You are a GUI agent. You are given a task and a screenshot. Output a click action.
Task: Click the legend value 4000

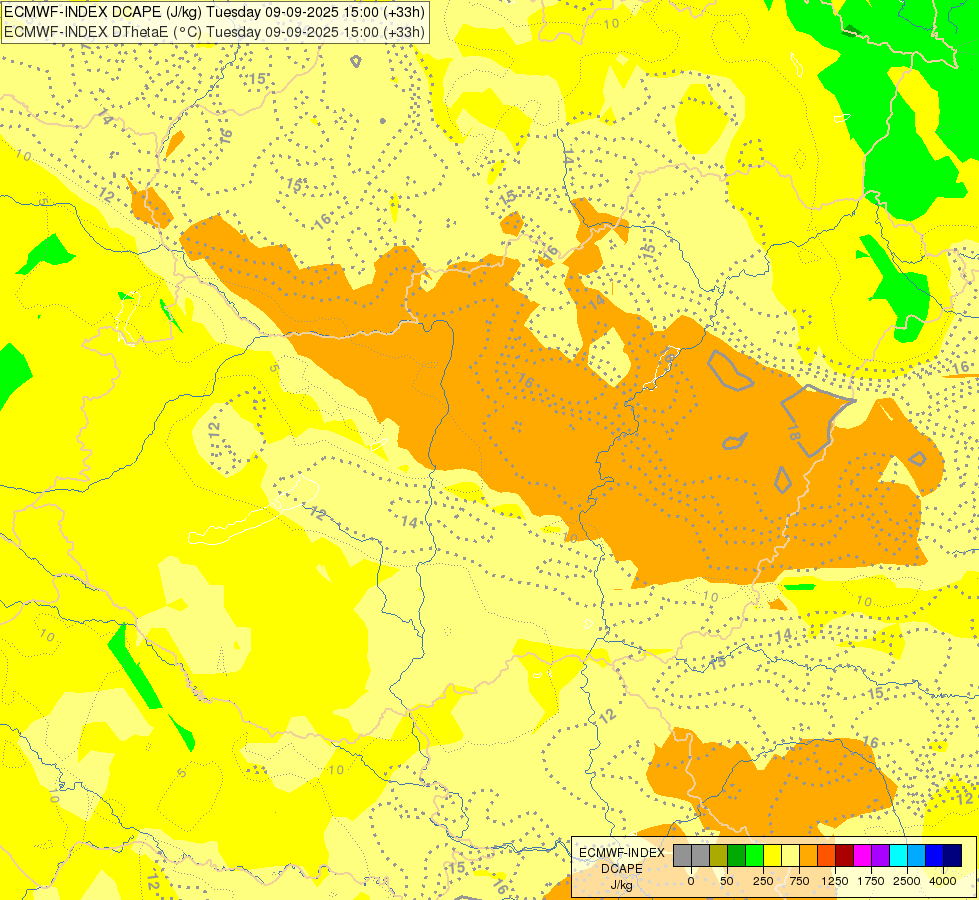click(943, 881)
